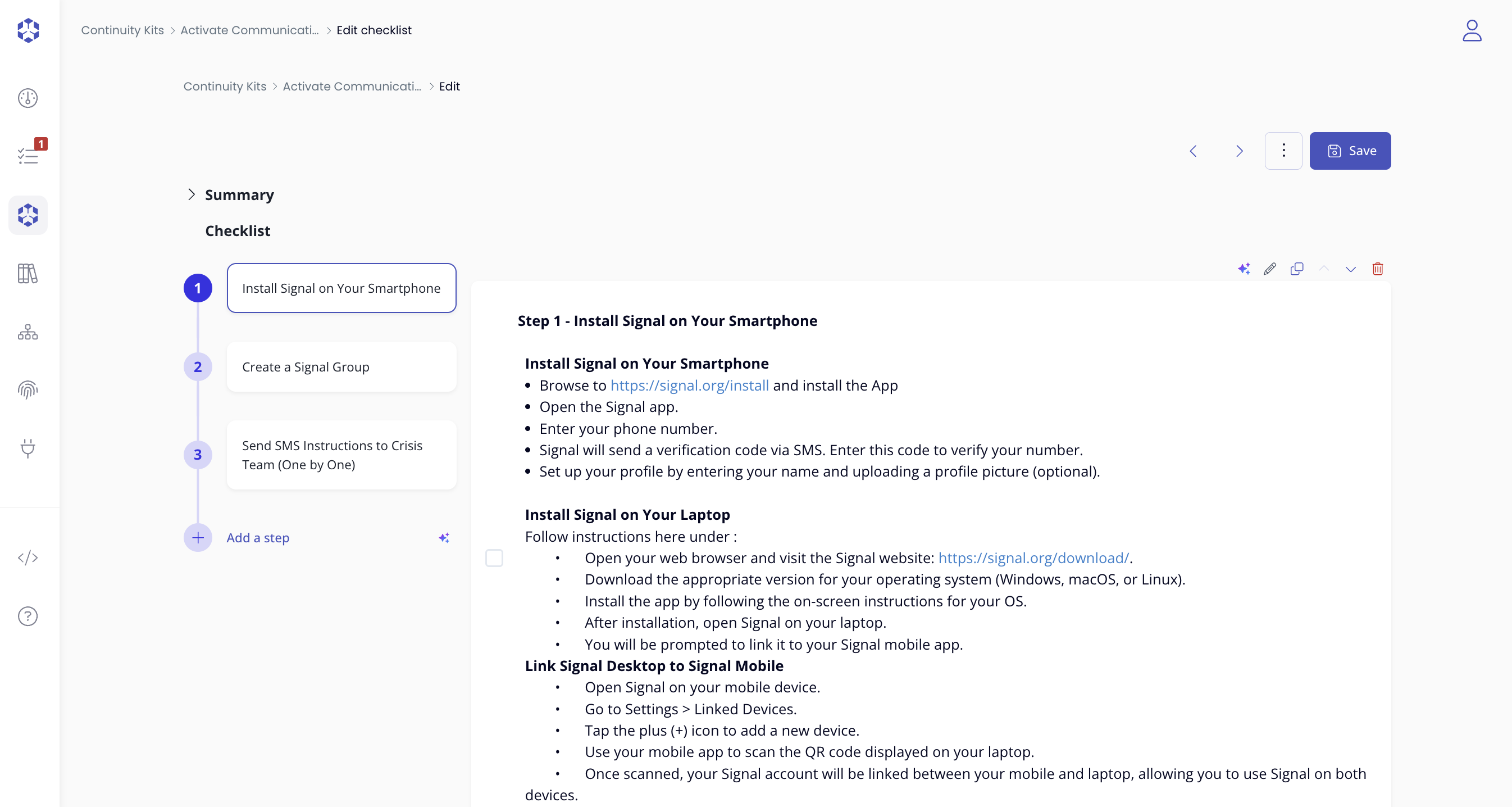Click Add a step
Screen dimensions: 1512x807
tap(258, 538)
